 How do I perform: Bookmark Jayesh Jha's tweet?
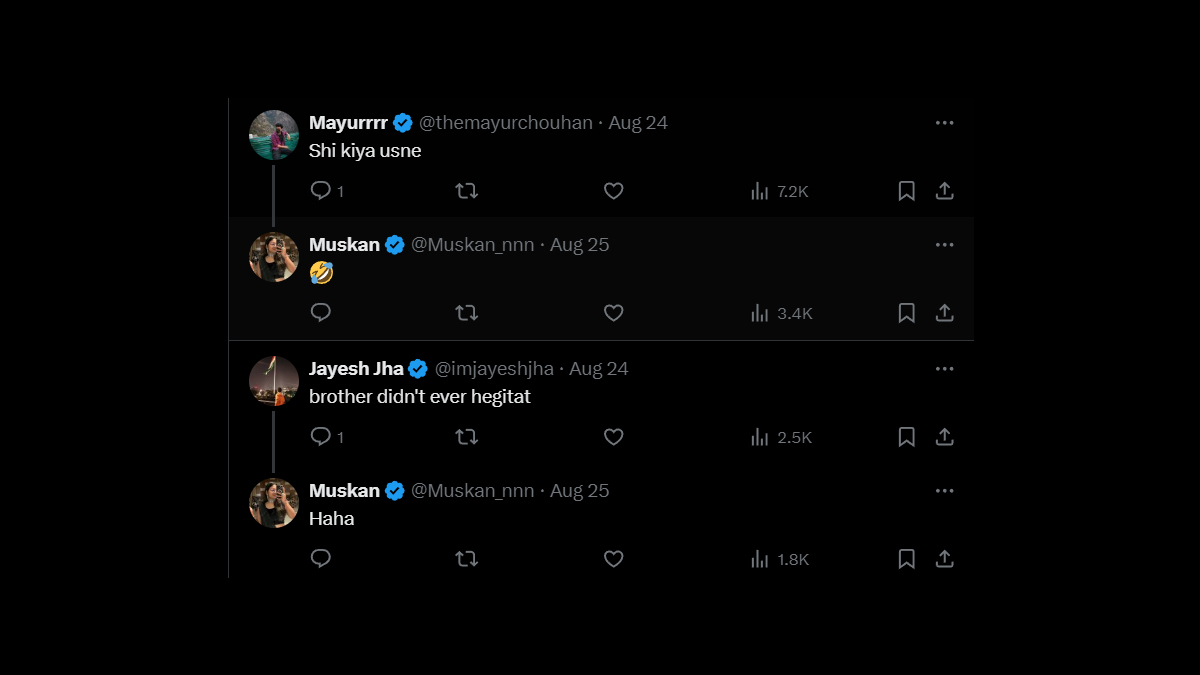(x=906, y=437)
